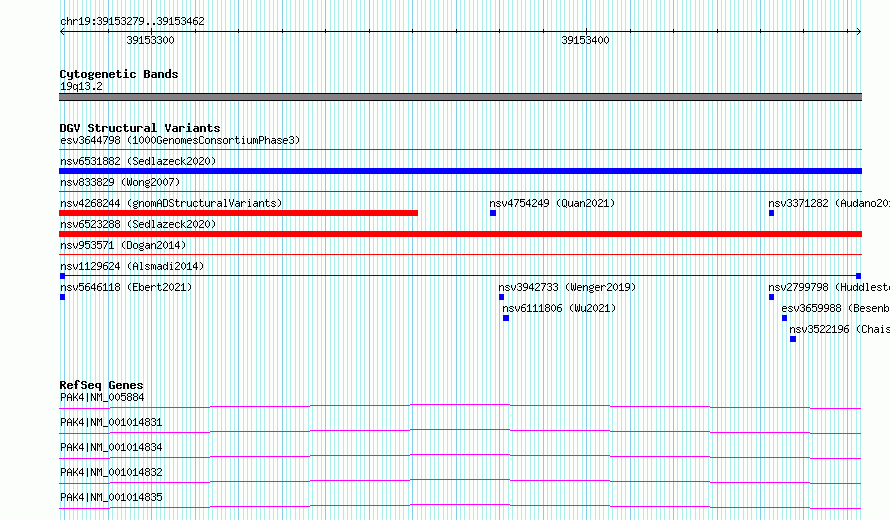Open transcript PAK4|NM_001014834 label

coord(111,447)
